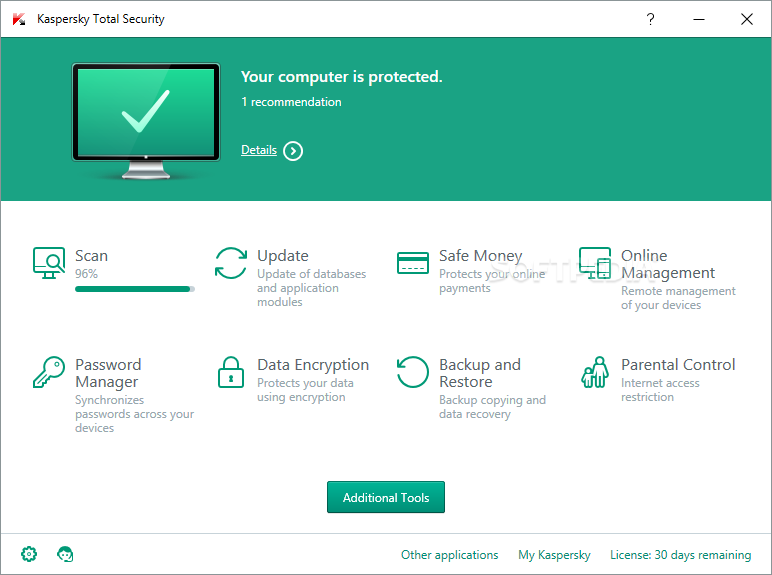Click 'Your computer is protected.' headline
This screenshot has height=575, width=772.
[342, 77]
